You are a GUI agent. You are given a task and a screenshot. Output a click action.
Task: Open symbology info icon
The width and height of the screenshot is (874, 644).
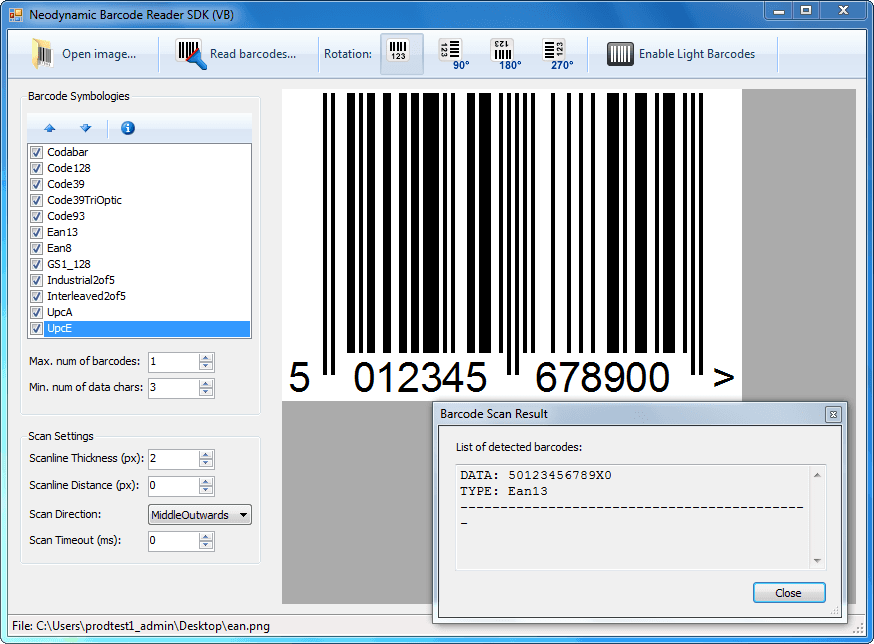coord(128,128)
